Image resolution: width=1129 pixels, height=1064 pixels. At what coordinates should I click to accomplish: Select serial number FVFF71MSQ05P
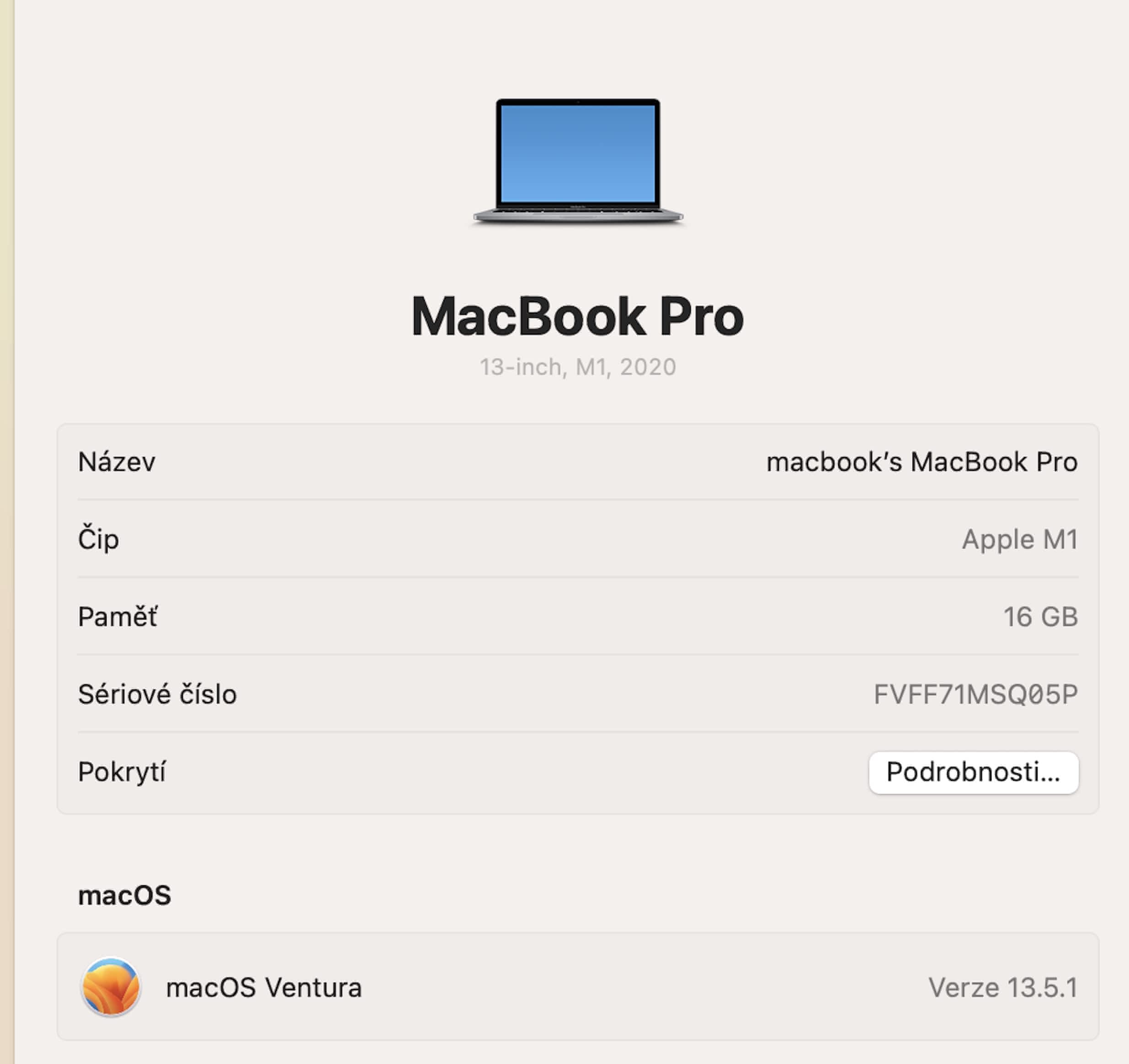pos(976,694)
